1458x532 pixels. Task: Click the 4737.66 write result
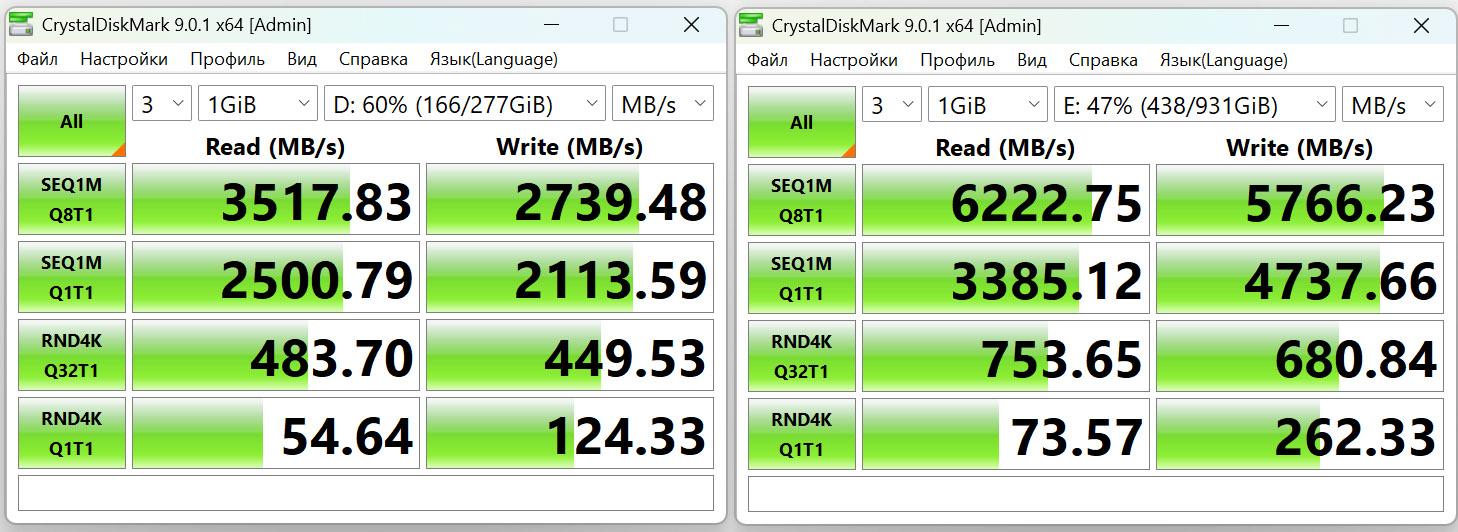point(1300,278)
